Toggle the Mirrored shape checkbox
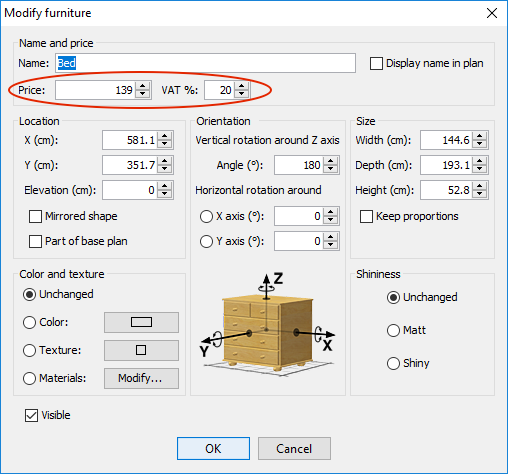508x474 pixels. click(x=35, y=216)
